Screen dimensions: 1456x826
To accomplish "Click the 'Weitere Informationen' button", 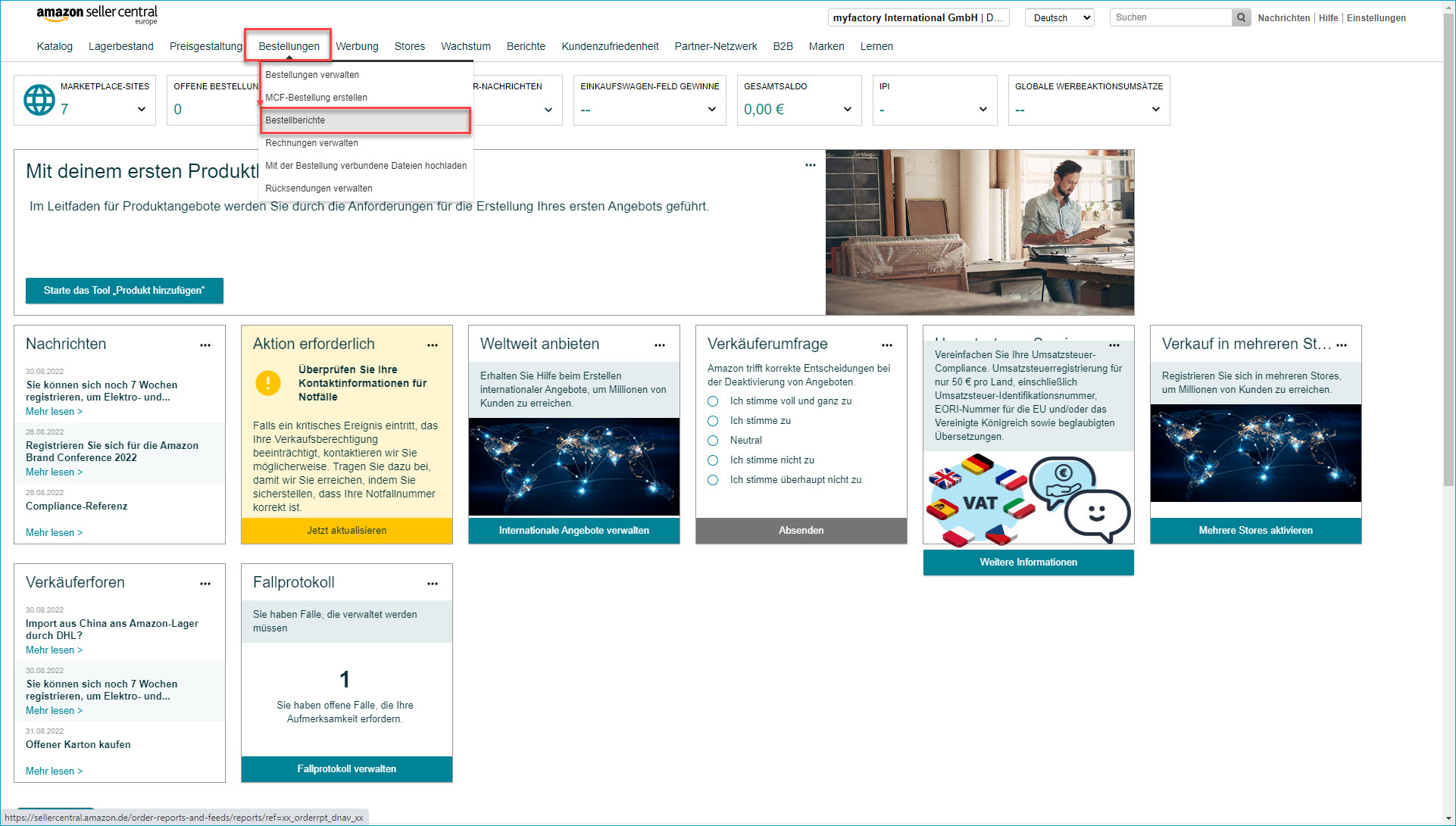I will [x=1029, y=563].
